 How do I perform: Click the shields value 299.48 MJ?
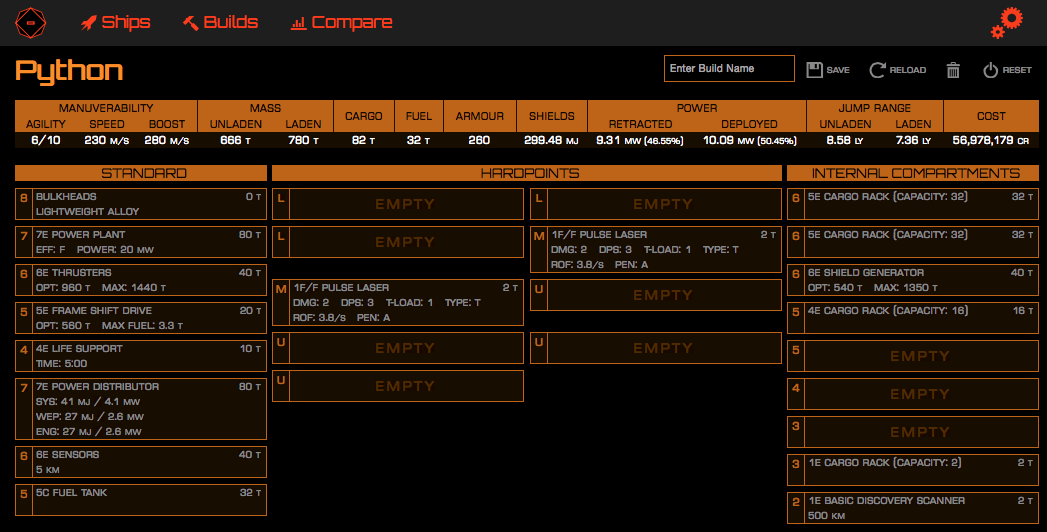pyautogui.click(x=552, y=140)
